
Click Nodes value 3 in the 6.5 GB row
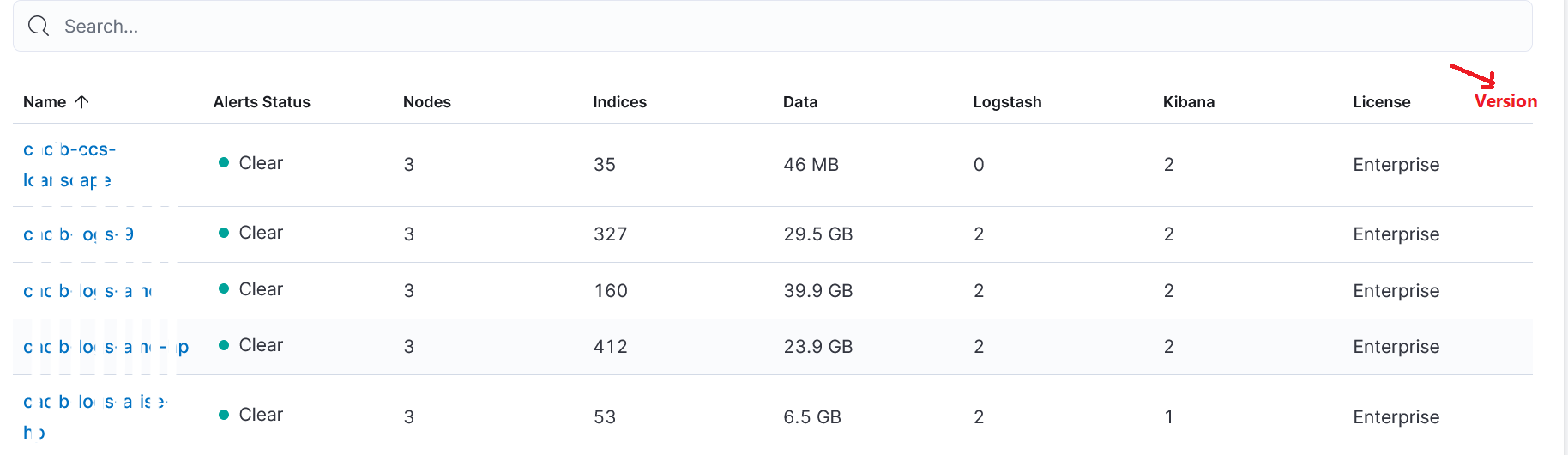click(x=409, y=417)
